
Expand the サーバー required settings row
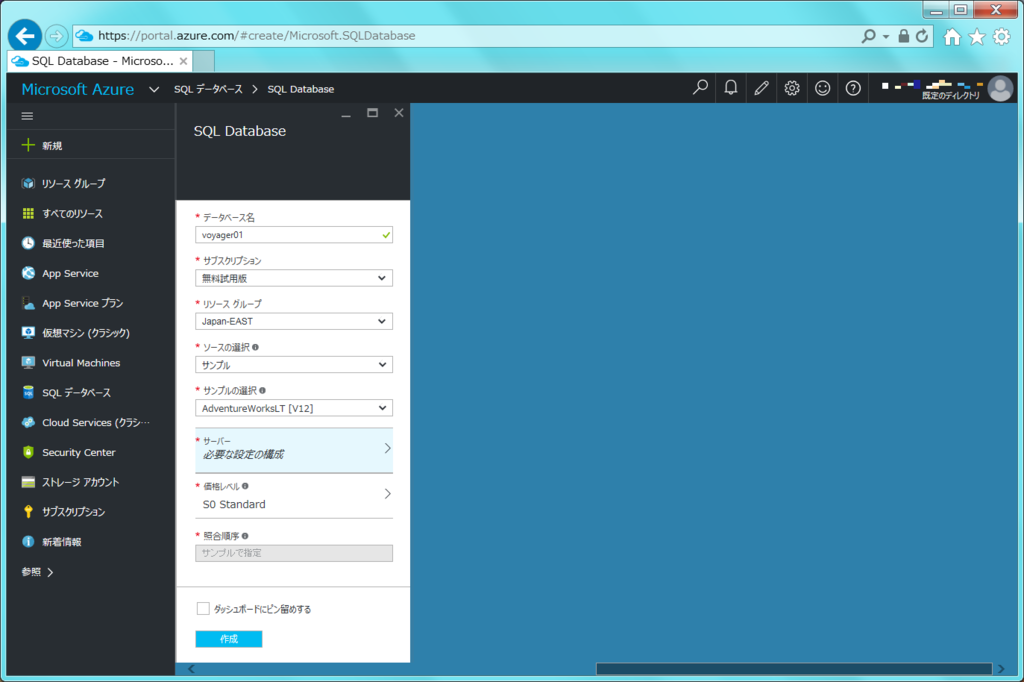294,450
